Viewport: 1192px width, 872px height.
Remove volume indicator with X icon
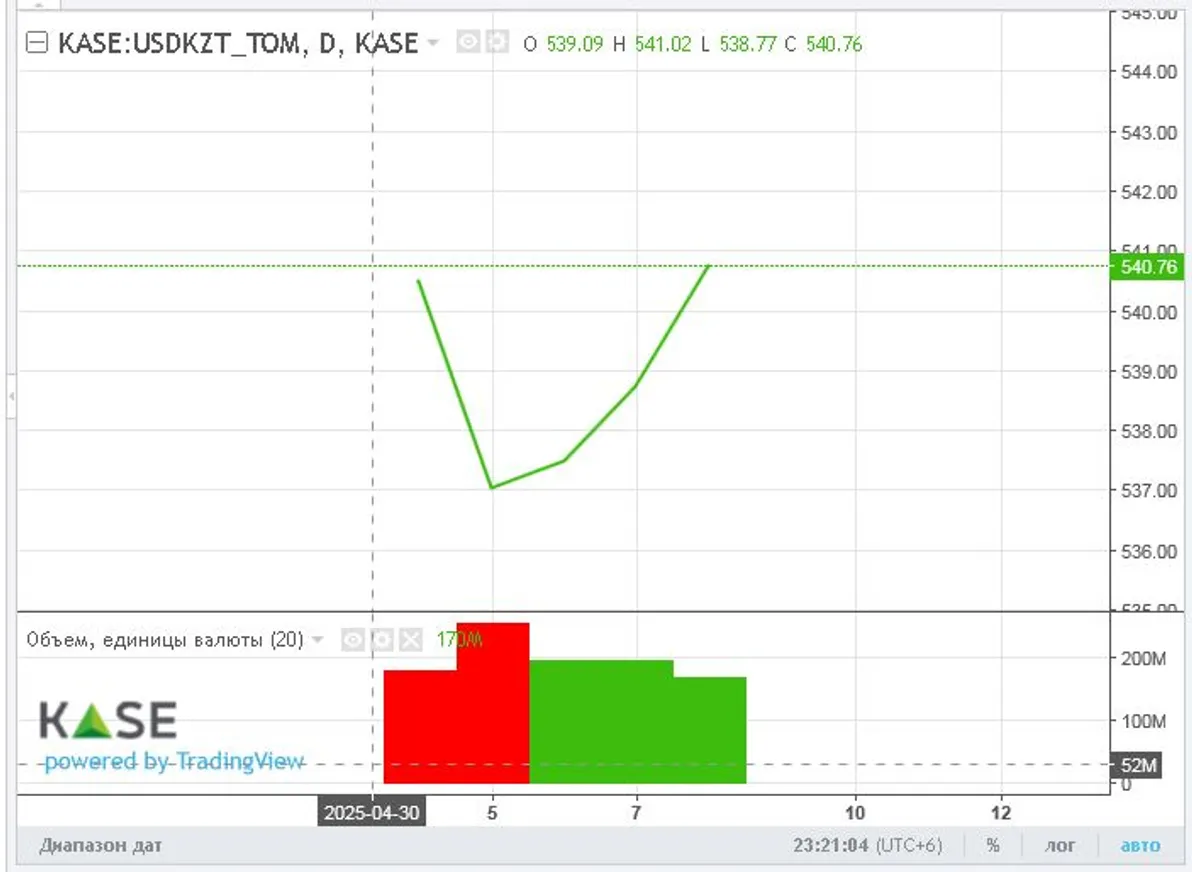click(410, 640)
